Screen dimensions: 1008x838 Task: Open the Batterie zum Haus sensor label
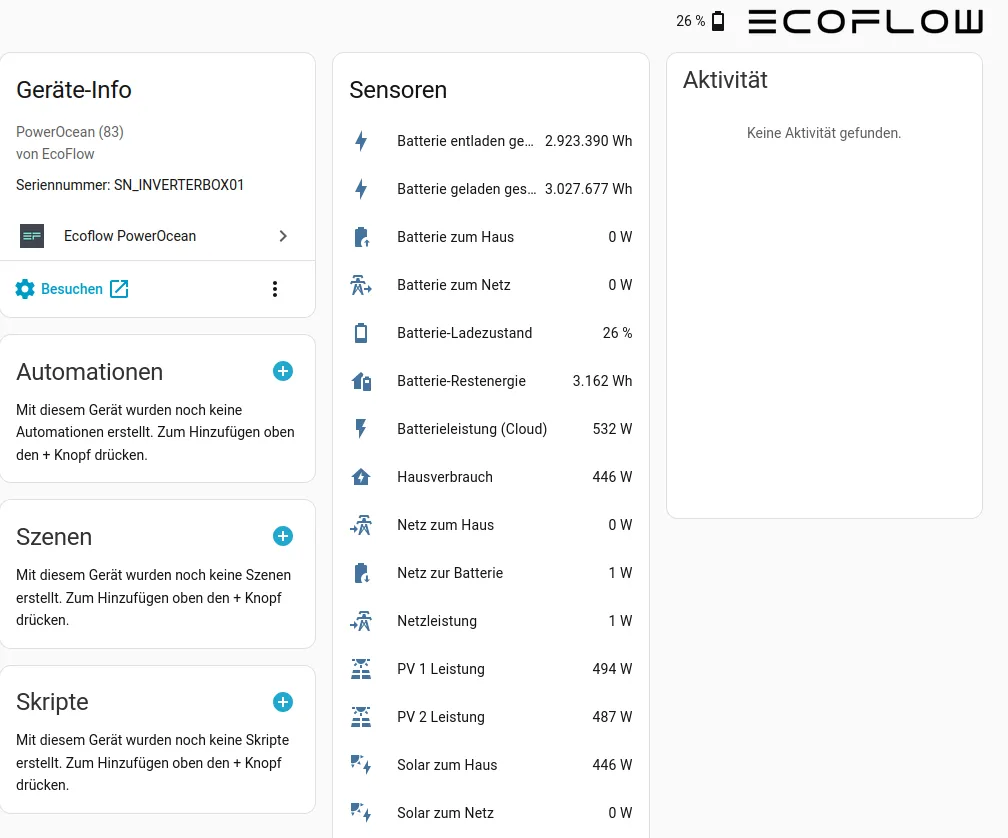click(x=456, y=237)
